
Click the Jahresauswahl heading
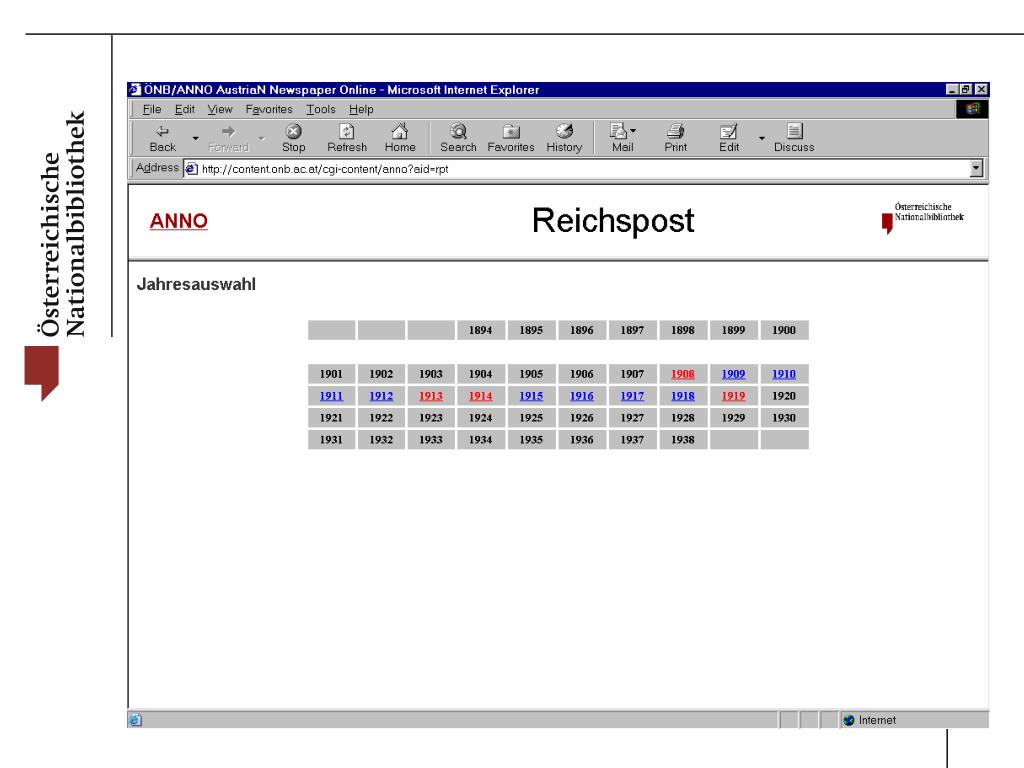[196, 285]
